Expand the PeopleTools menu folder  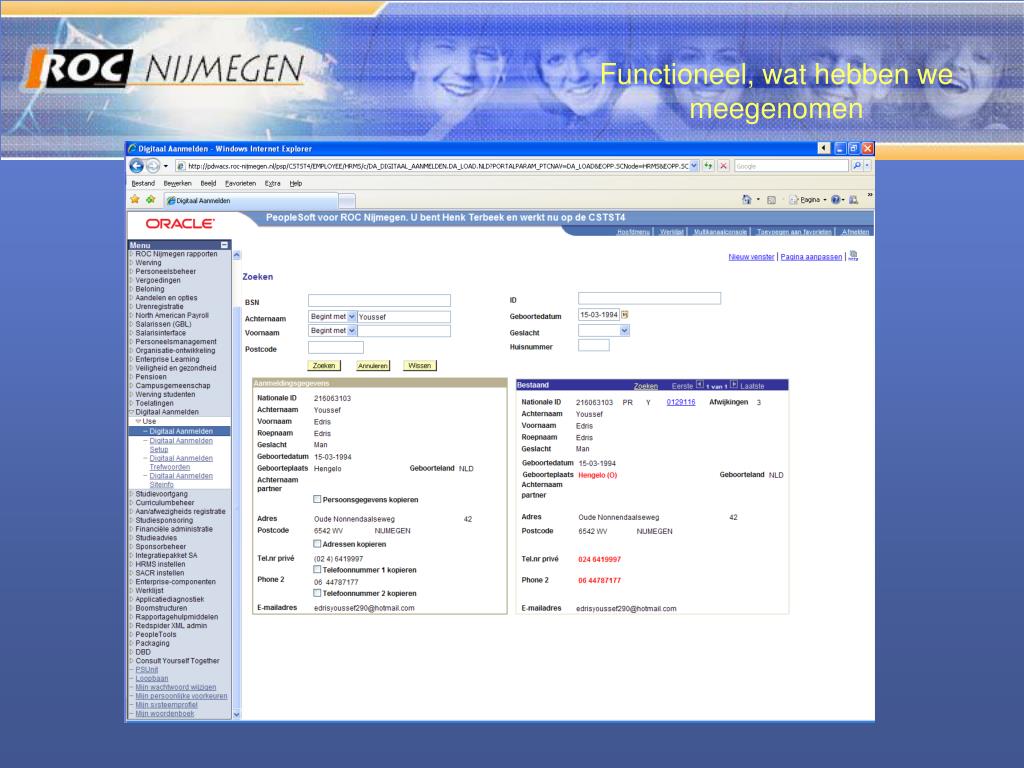pos(131,635)
